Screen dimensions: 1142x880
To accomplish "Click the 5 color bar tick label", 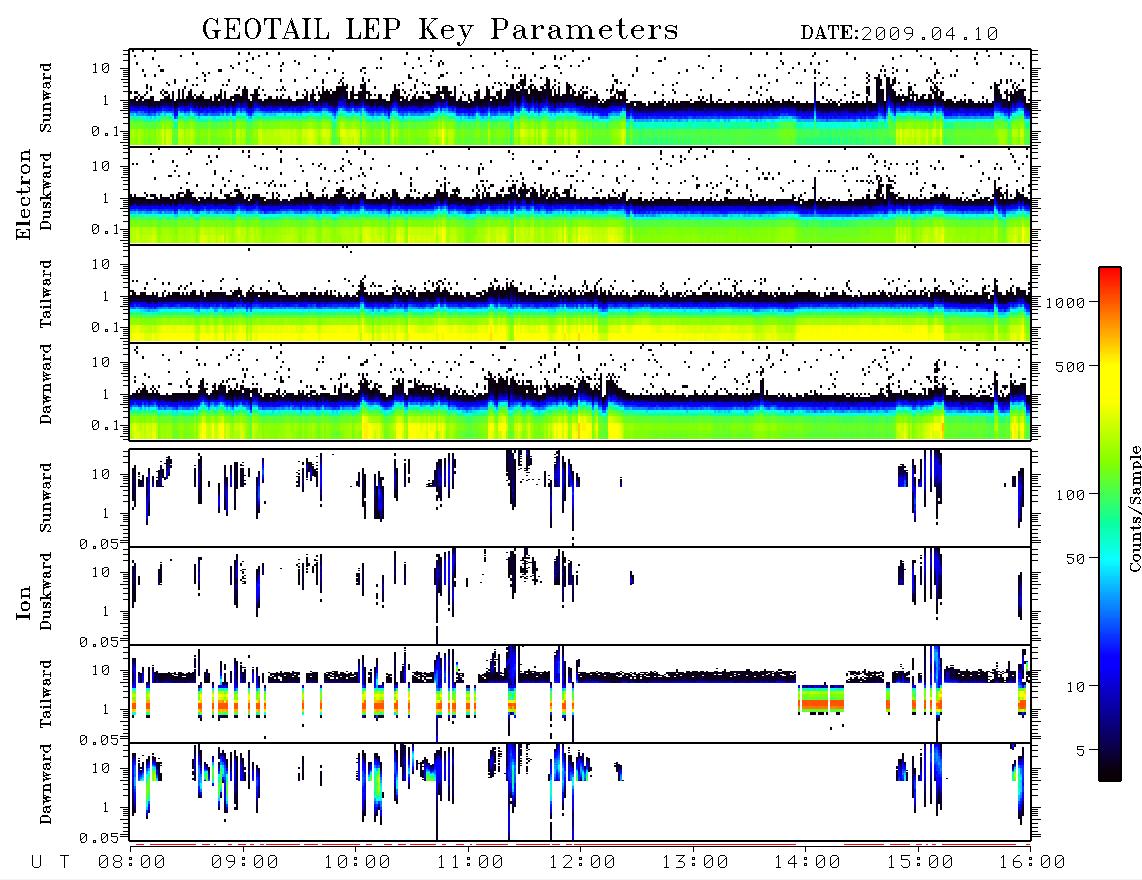I will click(x=1082, y=751).
